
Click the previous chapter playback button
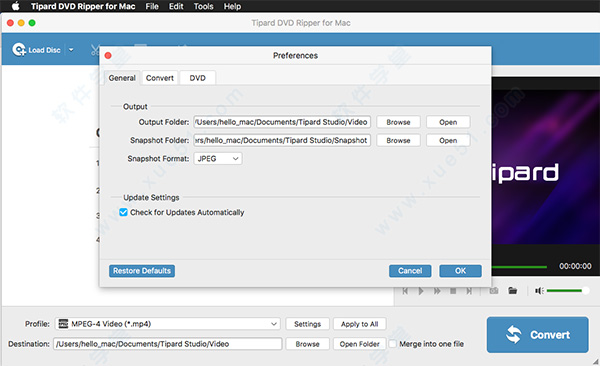(405, 291)
